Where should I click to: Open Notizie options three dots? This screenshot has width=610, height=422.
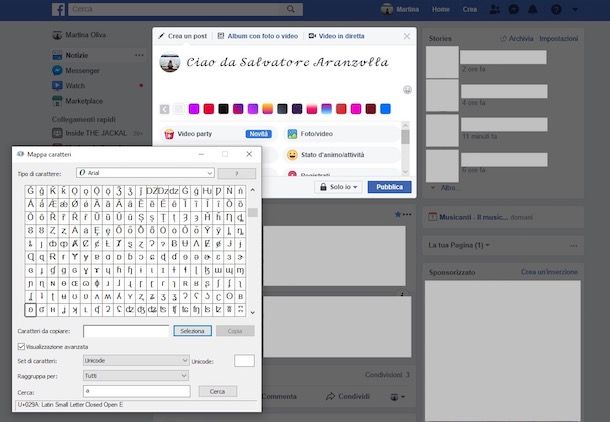pos(139,55)
